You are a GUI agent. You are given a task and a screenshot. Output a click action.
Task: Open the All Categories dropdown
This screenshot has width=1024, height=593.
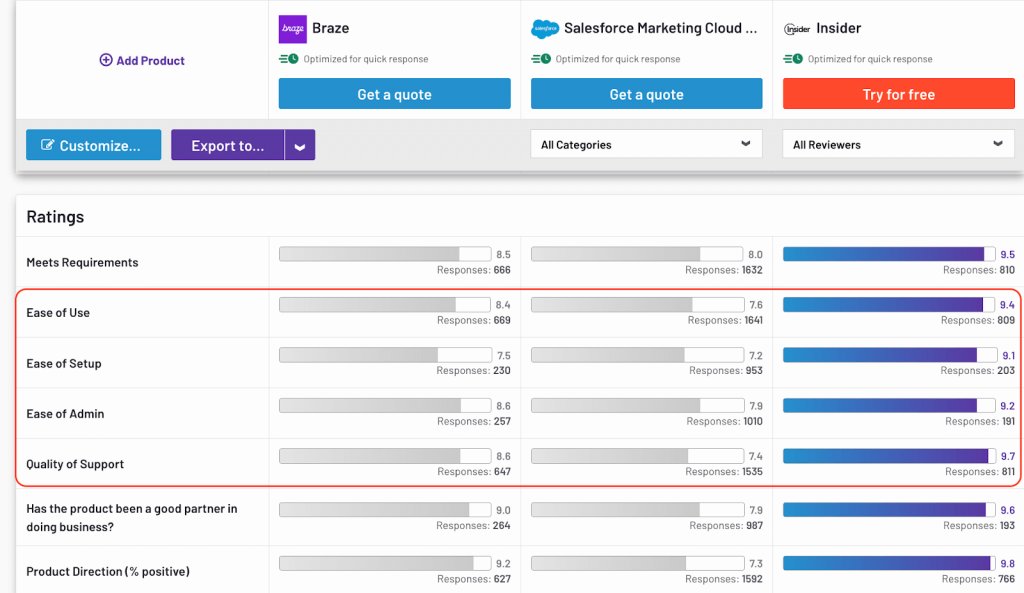(x=646, y=144)
